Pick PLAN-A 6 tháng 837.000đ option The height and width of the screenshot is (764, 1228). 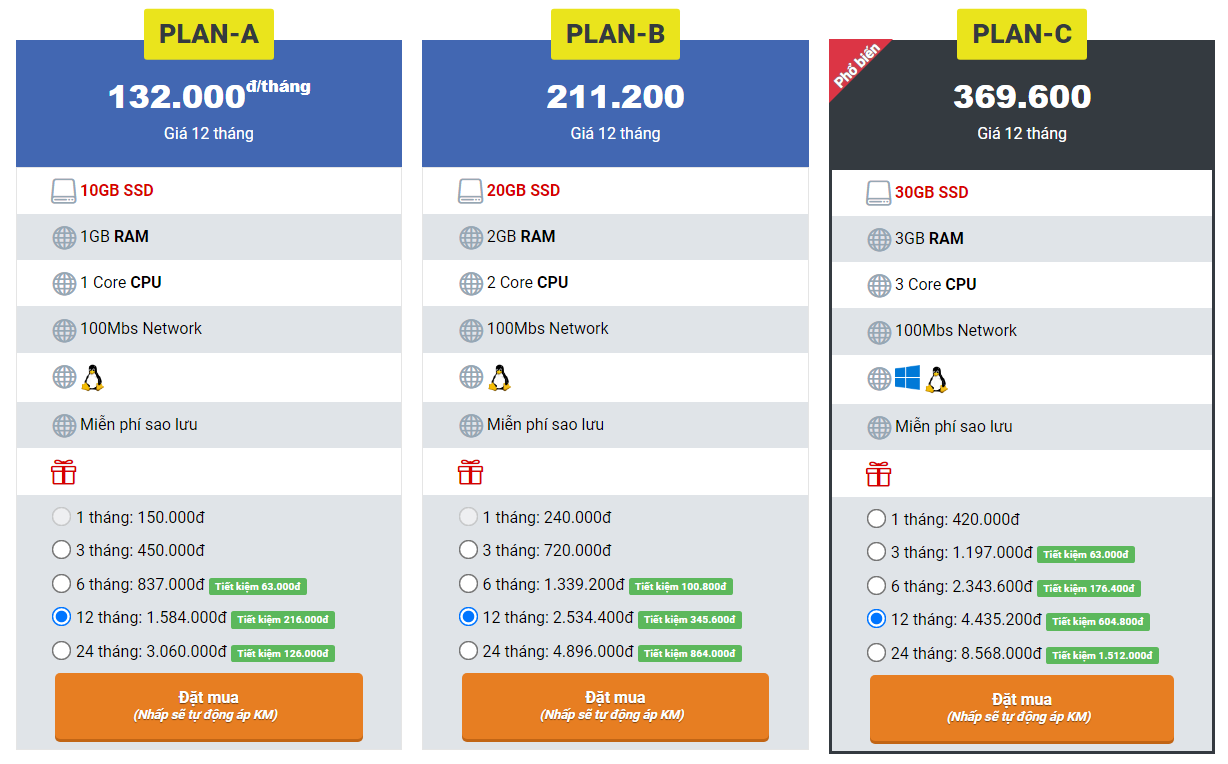[61, 584]
